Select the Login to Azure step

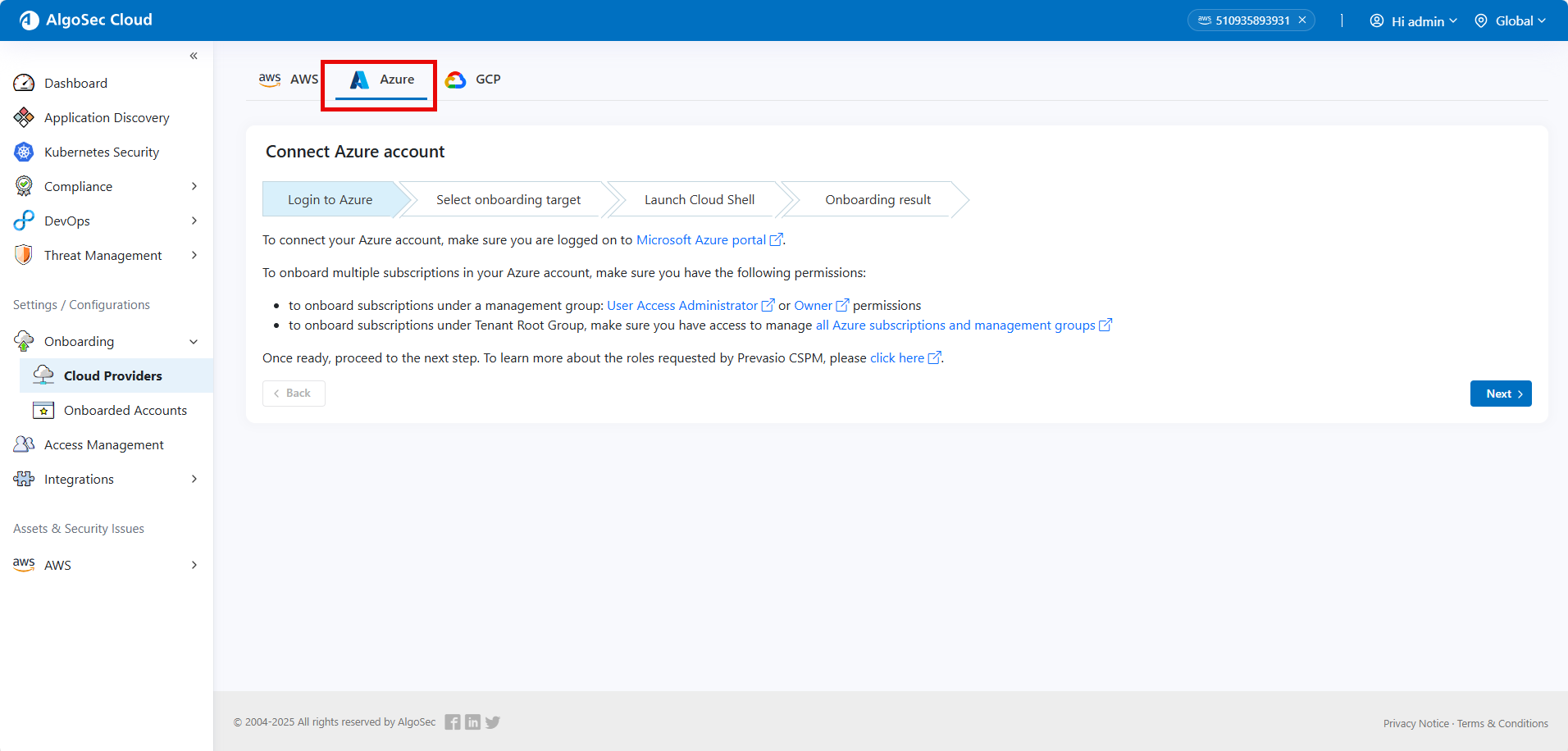point(330,199)
